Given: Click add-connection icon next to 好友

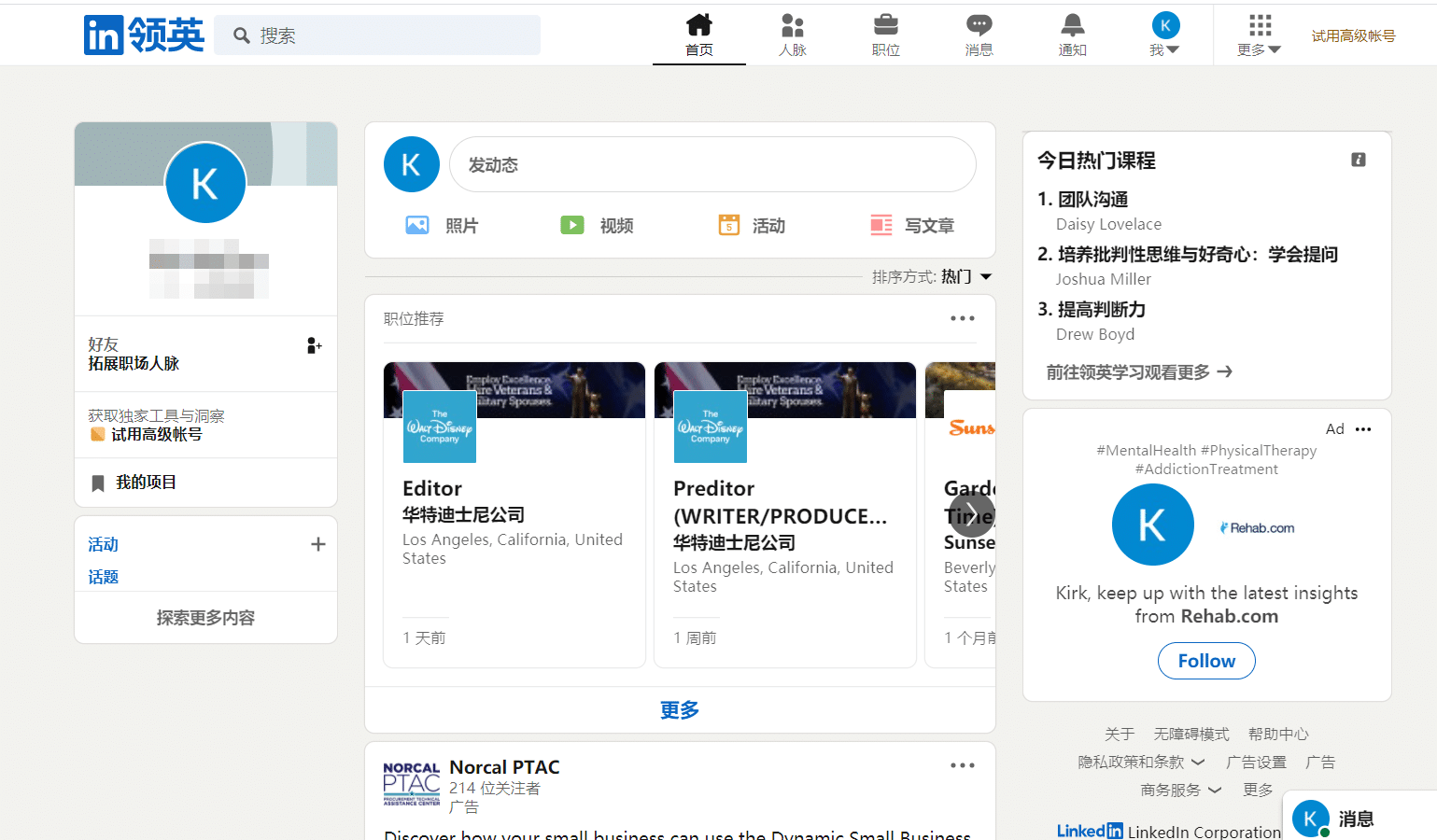Looking at the screenshot, I should point(315,345).
